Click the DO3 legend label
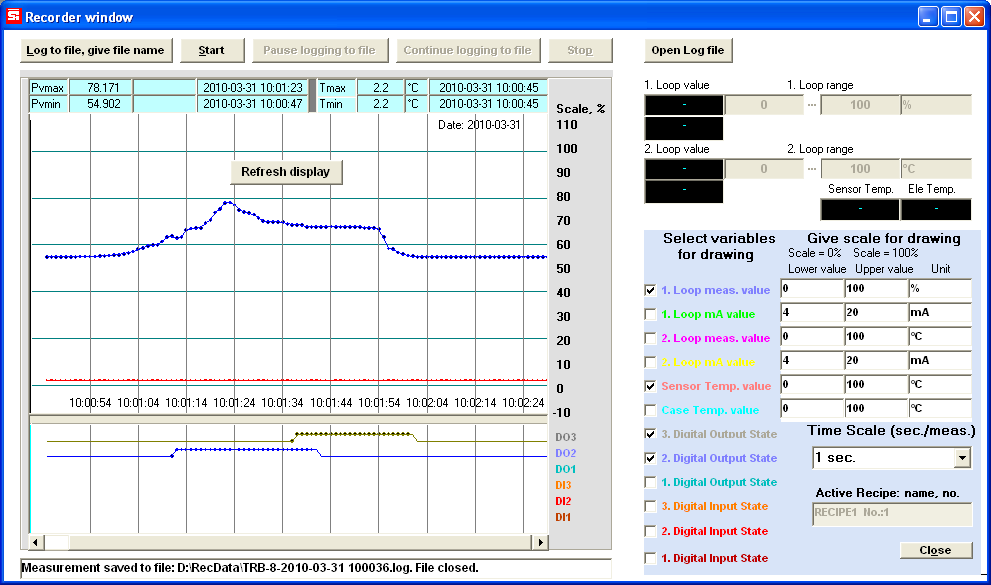 566,437
